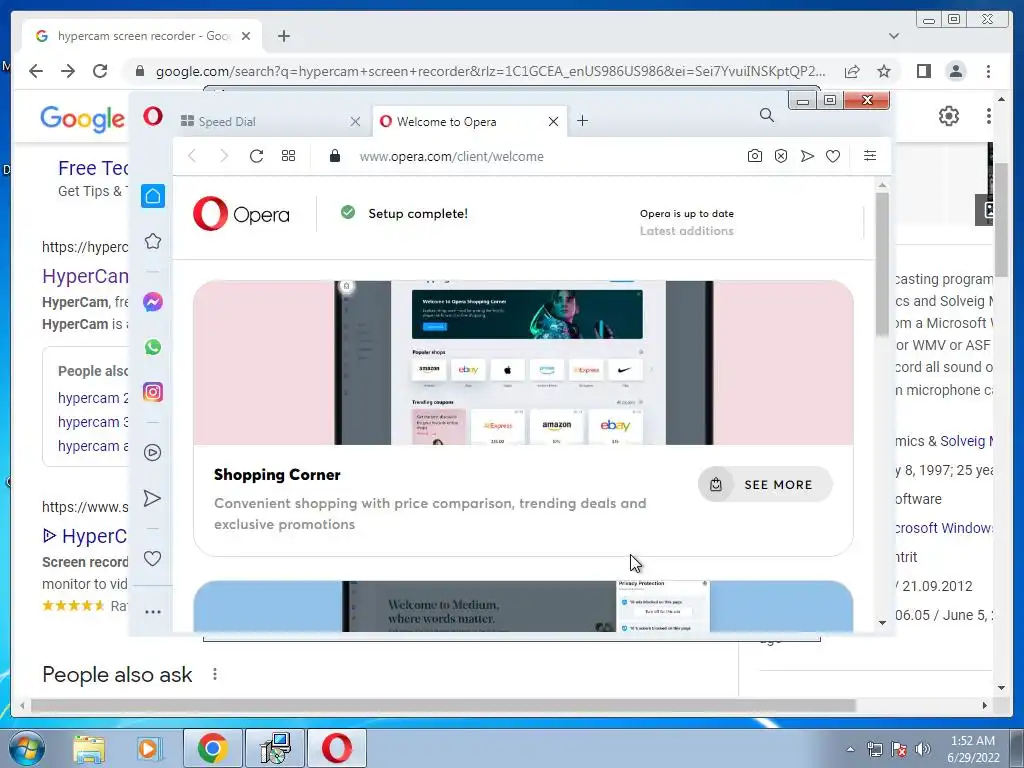Add page to bookmarks heart in Opera's address bar

click(833, 156)
